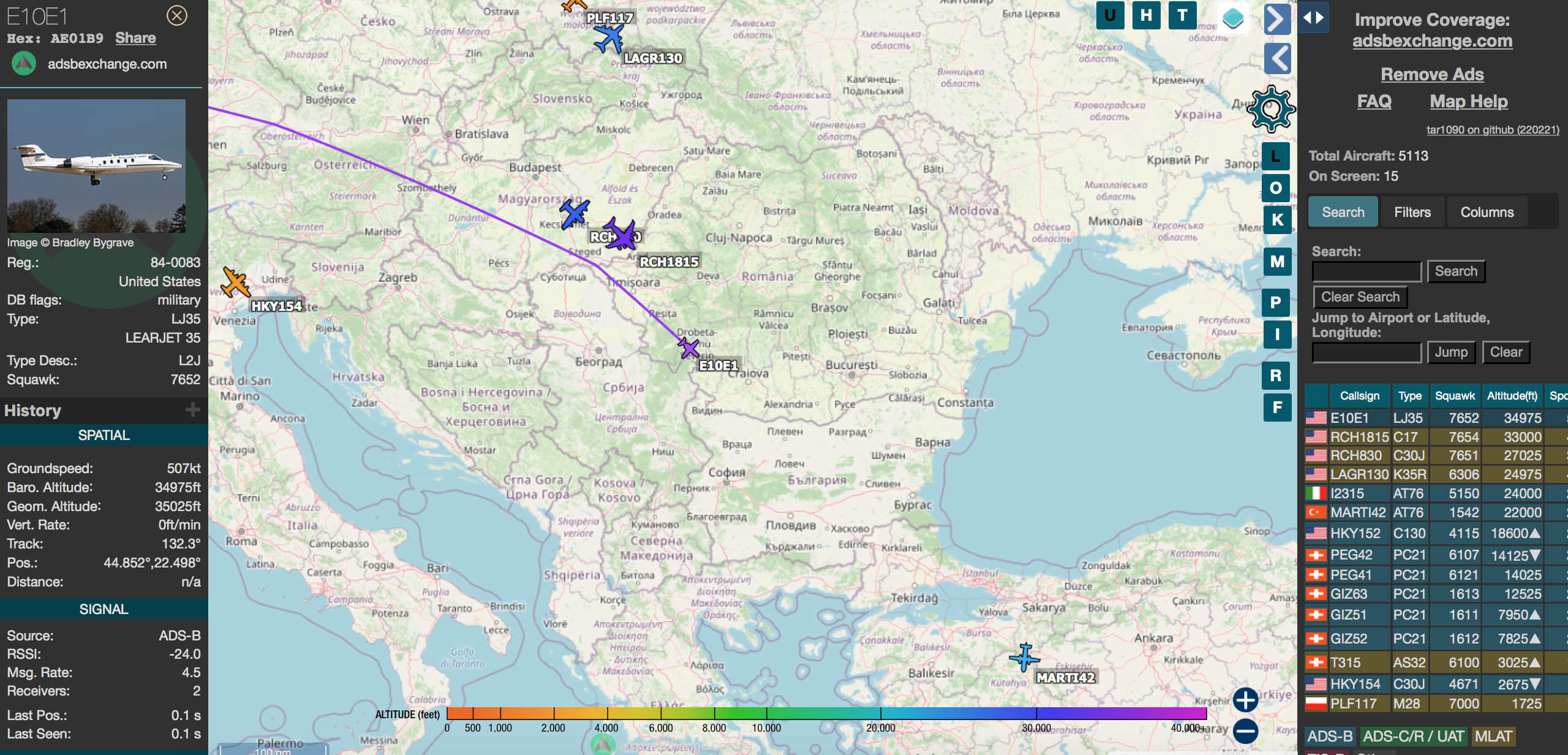Focus the Jump to Airport input field

pos(1366,352)
